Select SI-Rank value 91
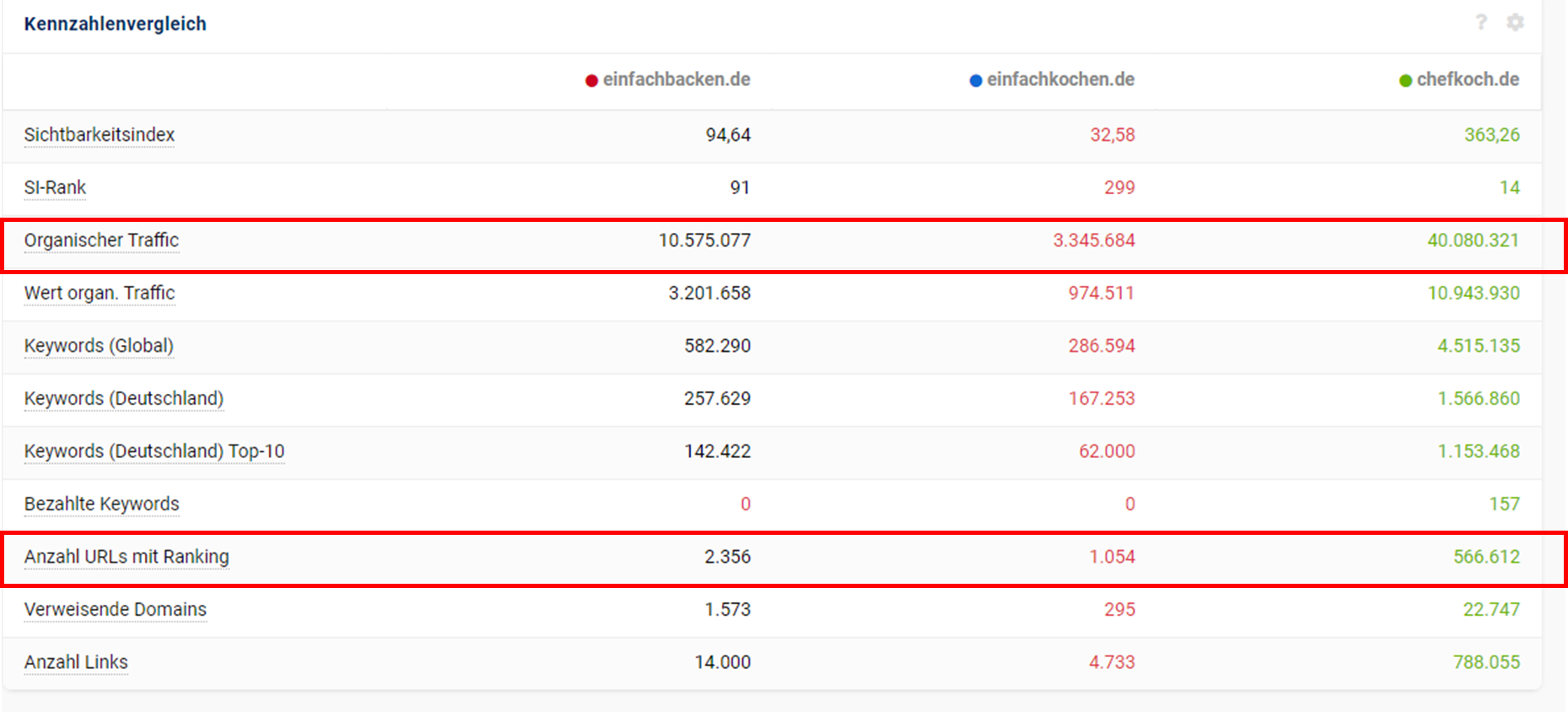Screen dimensions: 1568x712 pyautogui.click(x=740, y=187)
